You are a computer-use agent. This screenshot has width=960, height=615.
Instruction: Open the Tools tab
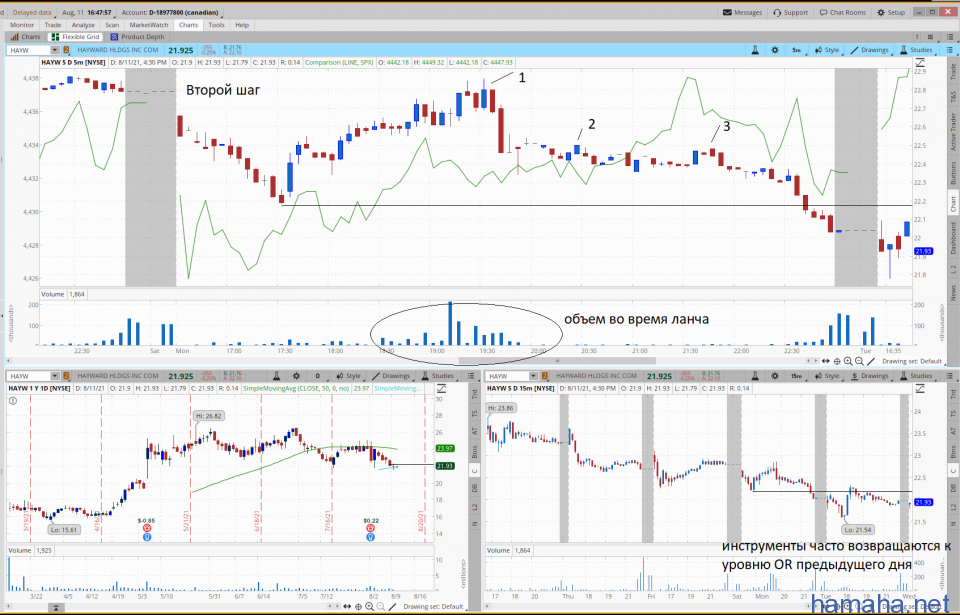(216, 25)
